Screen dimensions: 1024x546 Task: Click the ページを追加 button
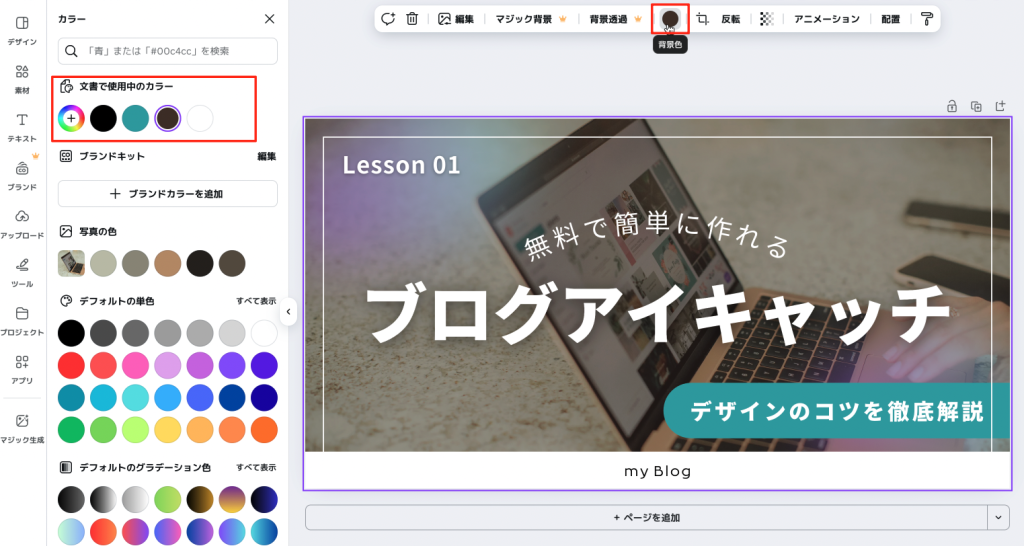point(646,517)
